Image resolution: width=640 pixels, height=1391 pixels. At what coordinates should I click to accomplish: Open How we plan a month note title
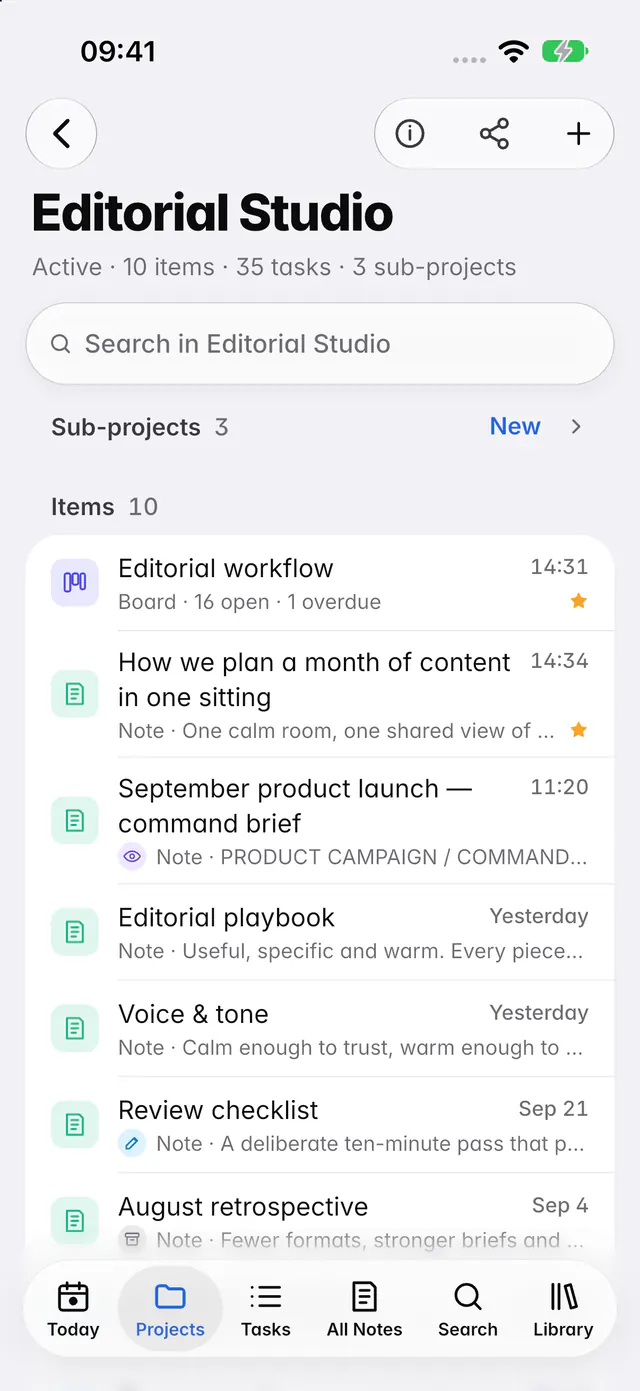pyautogui.click(x=314, y=680)
